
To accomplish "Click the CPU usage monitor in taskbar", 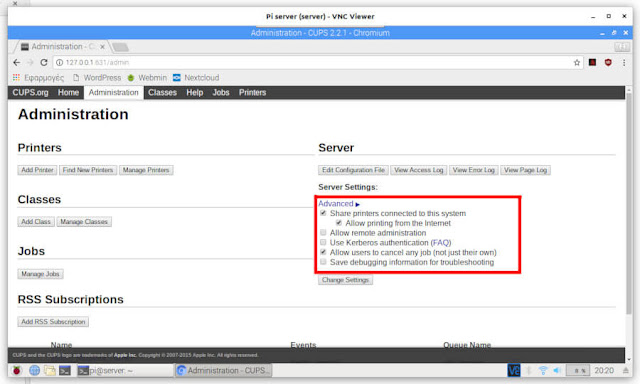I will [578, 370].
